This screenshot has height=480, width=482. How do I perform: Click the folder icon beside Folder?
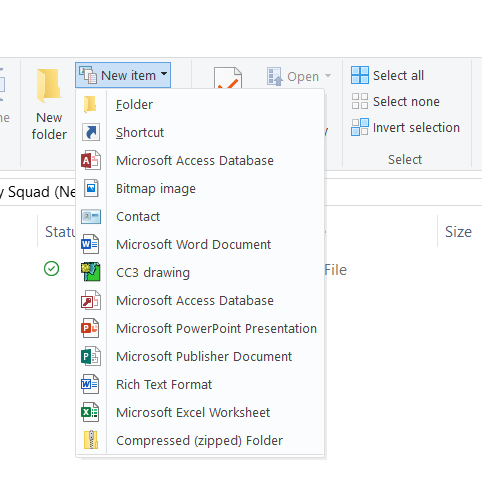pos(90,104)
